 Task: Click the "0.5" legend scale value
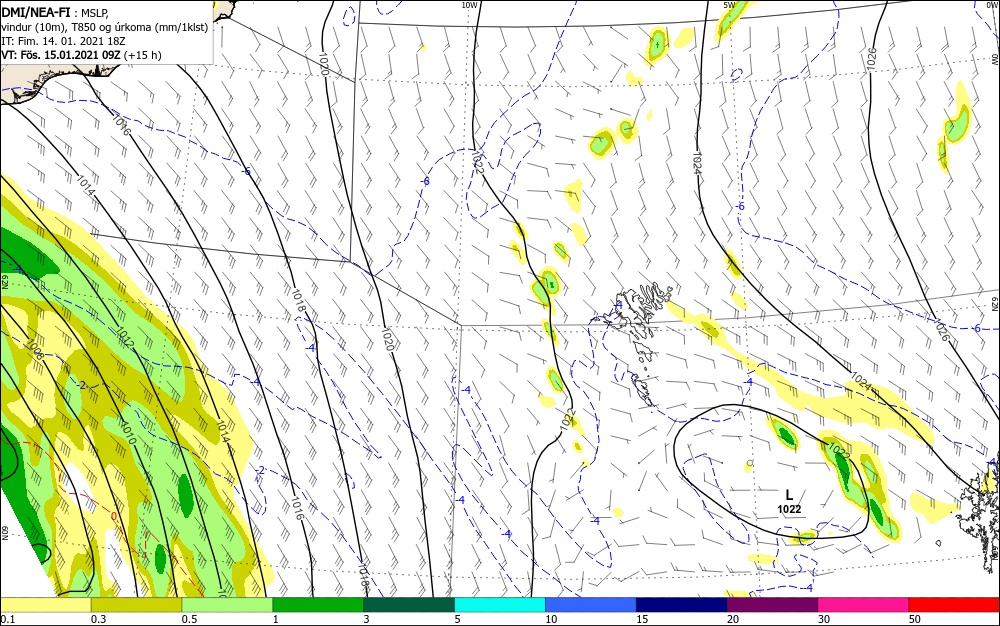tap(189, 619)
